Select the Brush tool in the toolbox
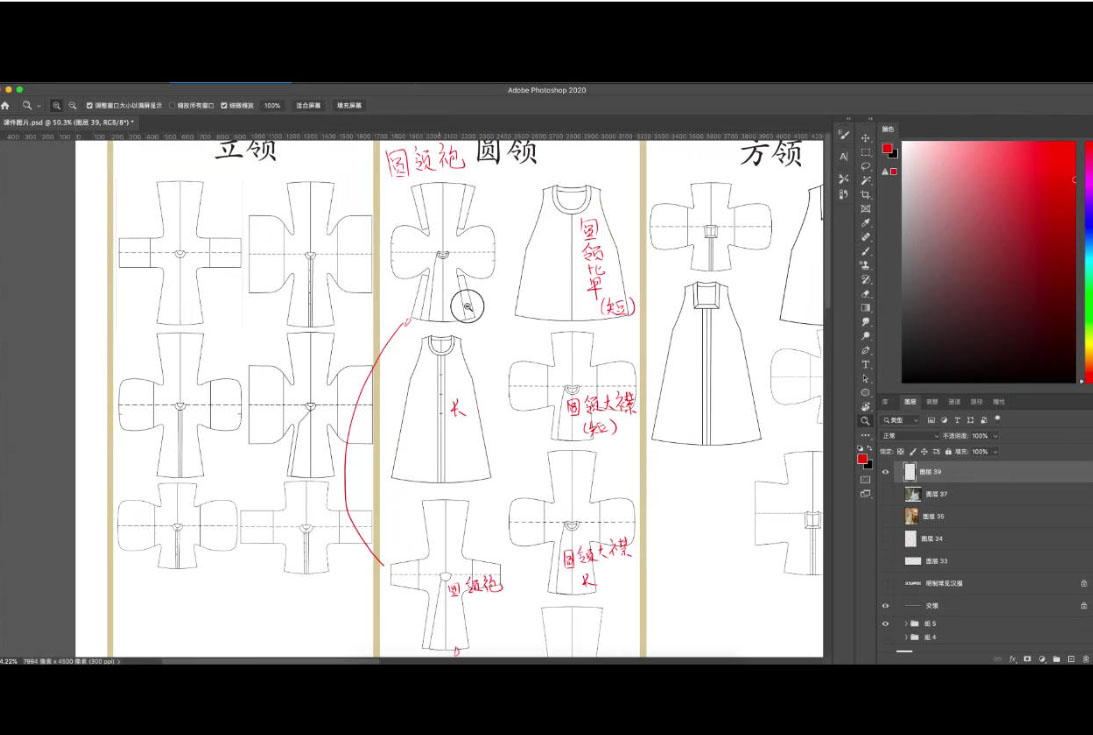The image size is (1093, 735). point(865,251)
